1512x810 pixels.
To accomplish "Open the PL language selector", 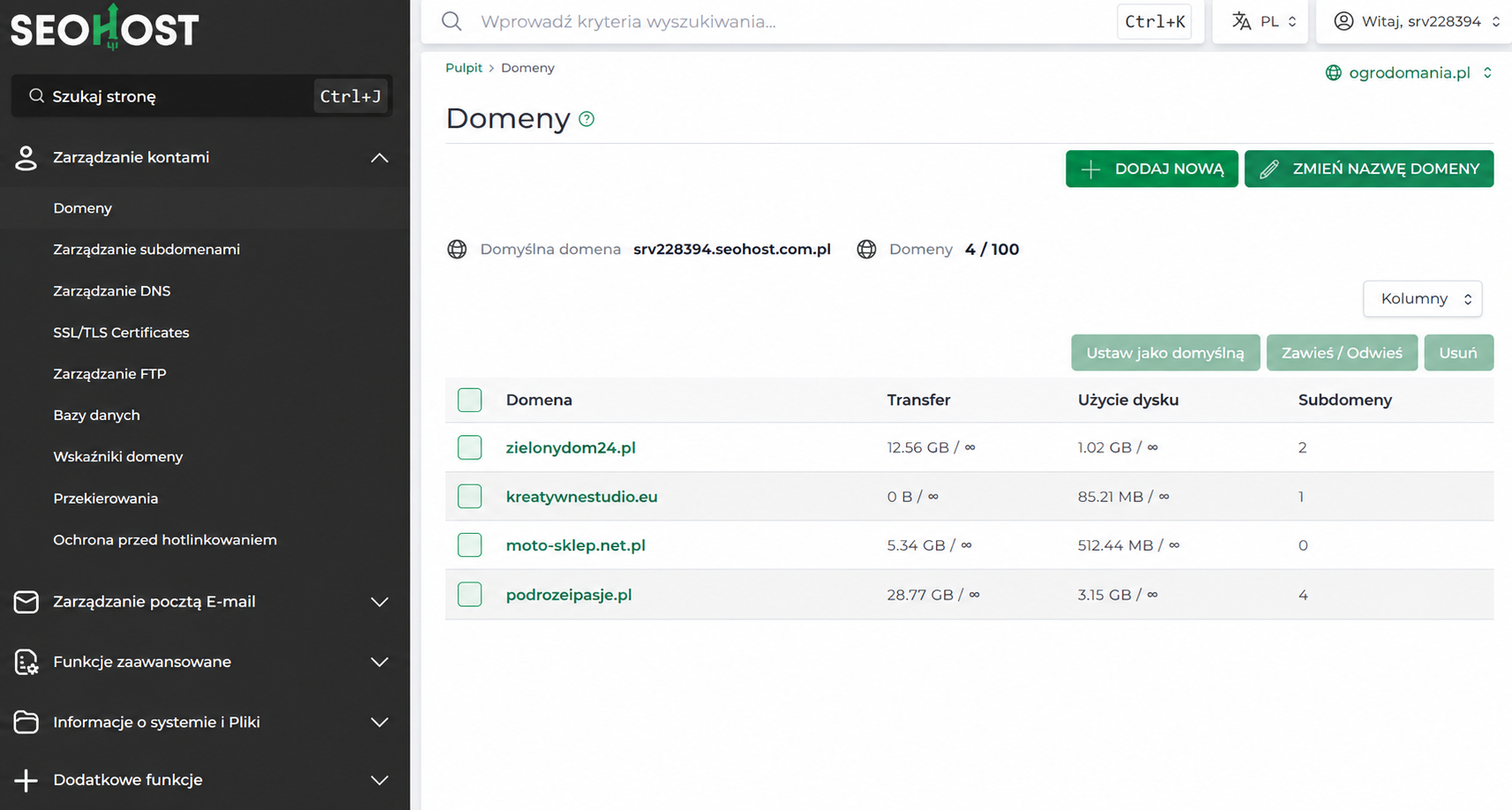I will (x=1260, y=21).
